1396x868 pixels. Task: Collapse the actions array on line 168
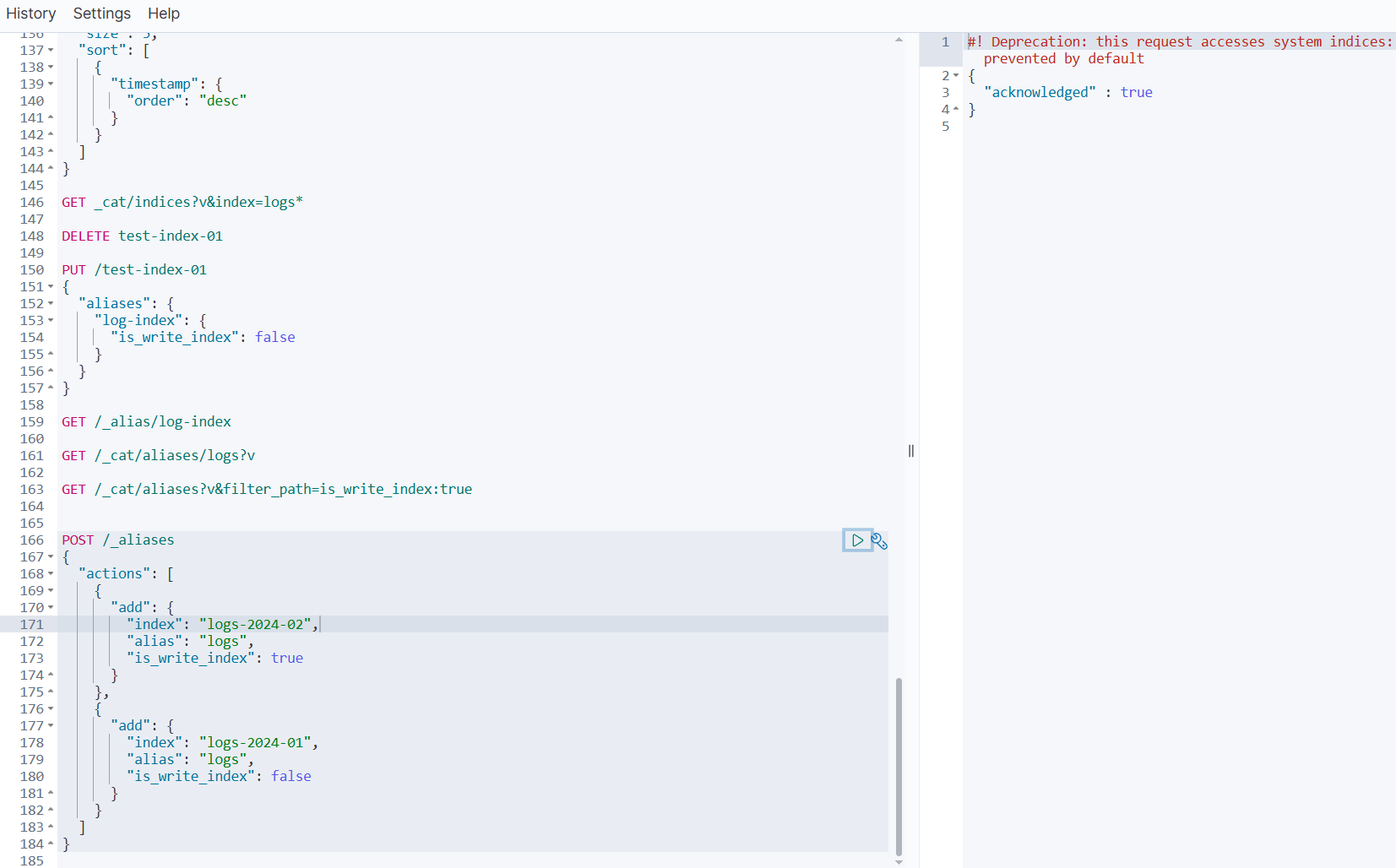click(51, 574)
